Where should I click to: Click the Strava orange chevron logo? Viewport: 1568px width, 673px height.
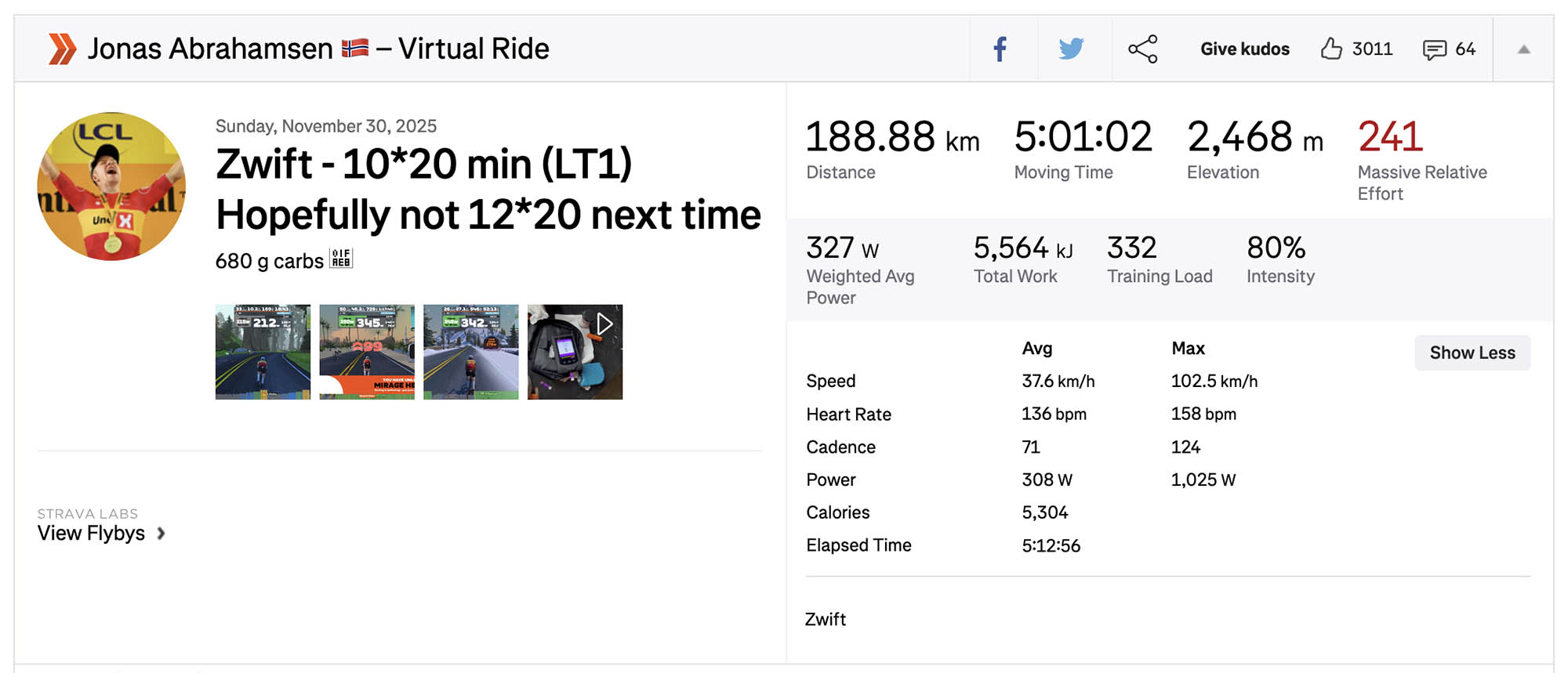point(62,49)
